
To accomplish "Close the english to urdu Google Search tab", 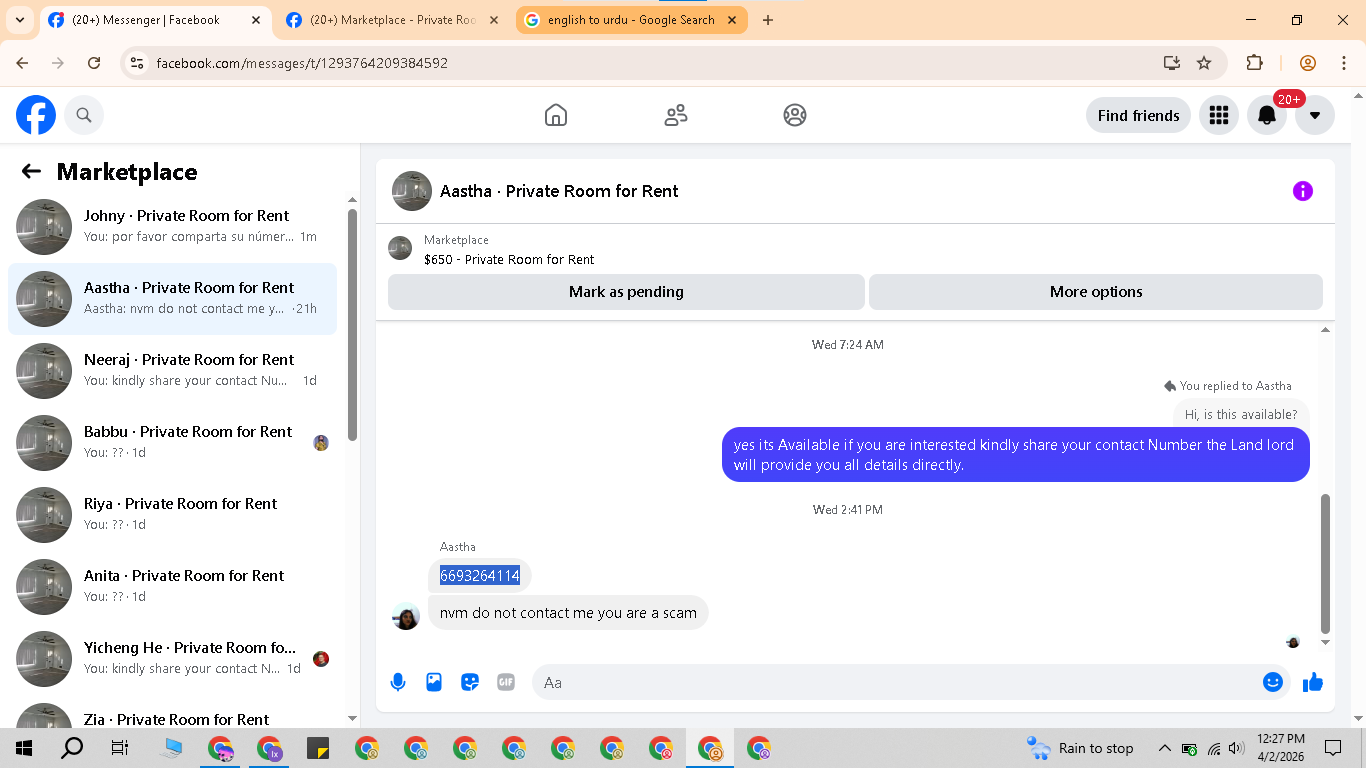I will tap(732, 20).
